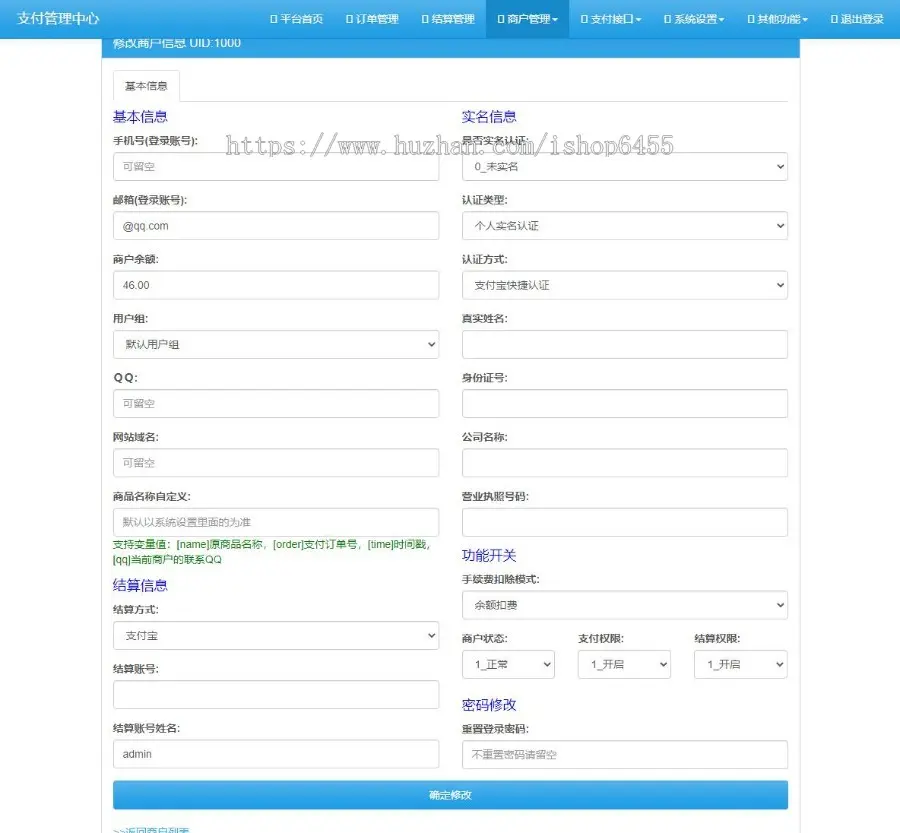Open the 手续费扣除模式 dropdown
Screen dimensions: 900x833
coord(624,605)
